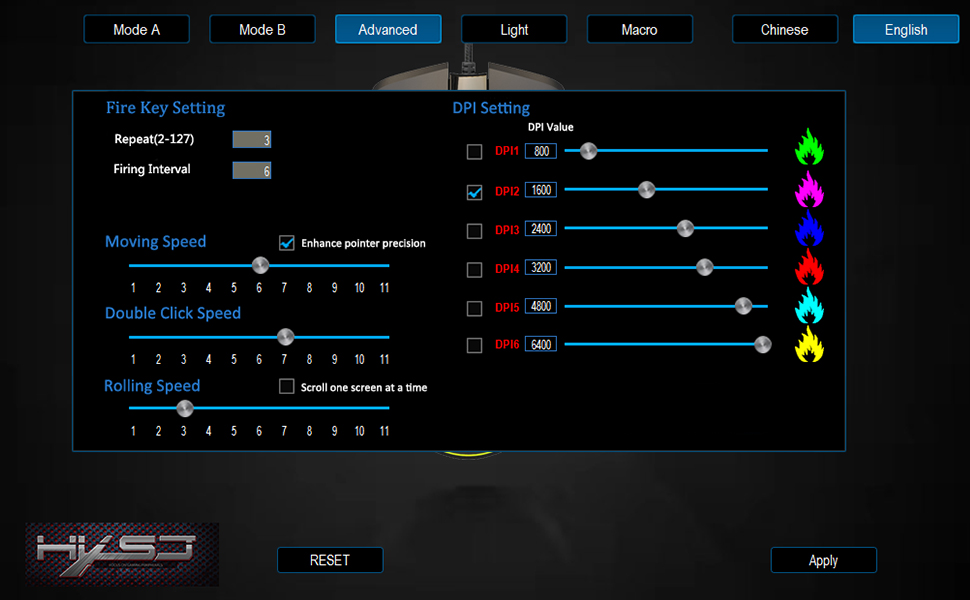Enable the DPI4 checkbox
Image resolution: width=970 pixels, height=600 pixels.
(474, 270)
